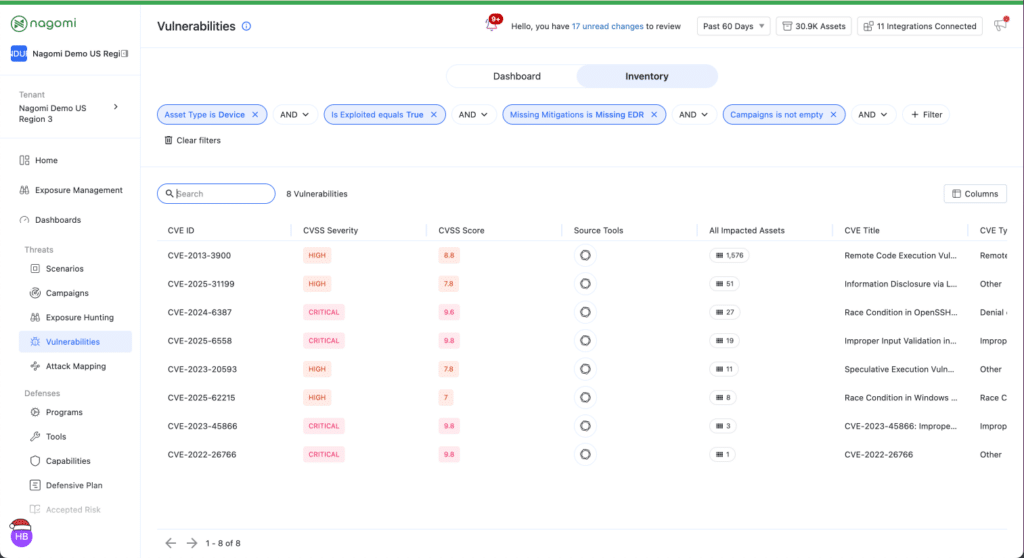Open the Past 60 Days dropdown
Viewport: 1024px width, 558px height.
coord(733,26)
